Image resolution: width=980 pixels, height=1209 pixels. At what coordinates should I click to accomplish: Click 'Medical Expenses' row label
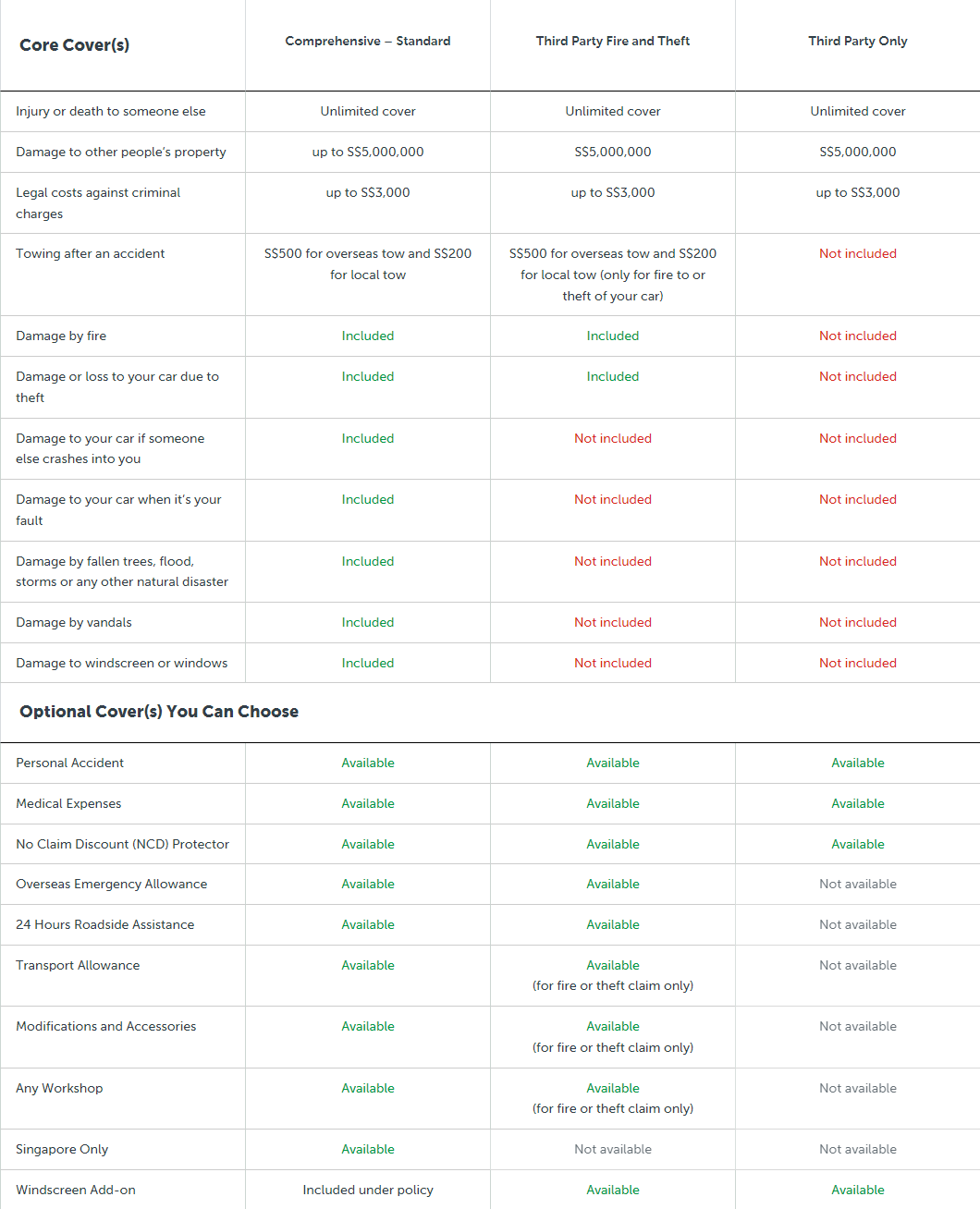coord(68,803)
